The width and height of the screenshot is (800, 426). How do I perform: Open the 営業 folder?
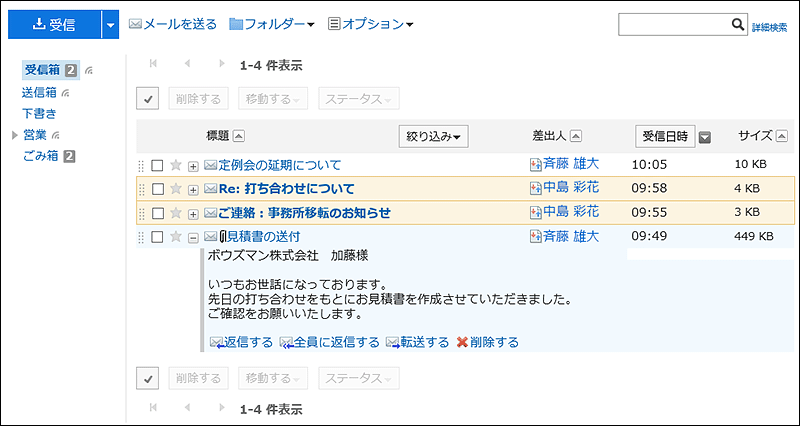tap(35, 135)
